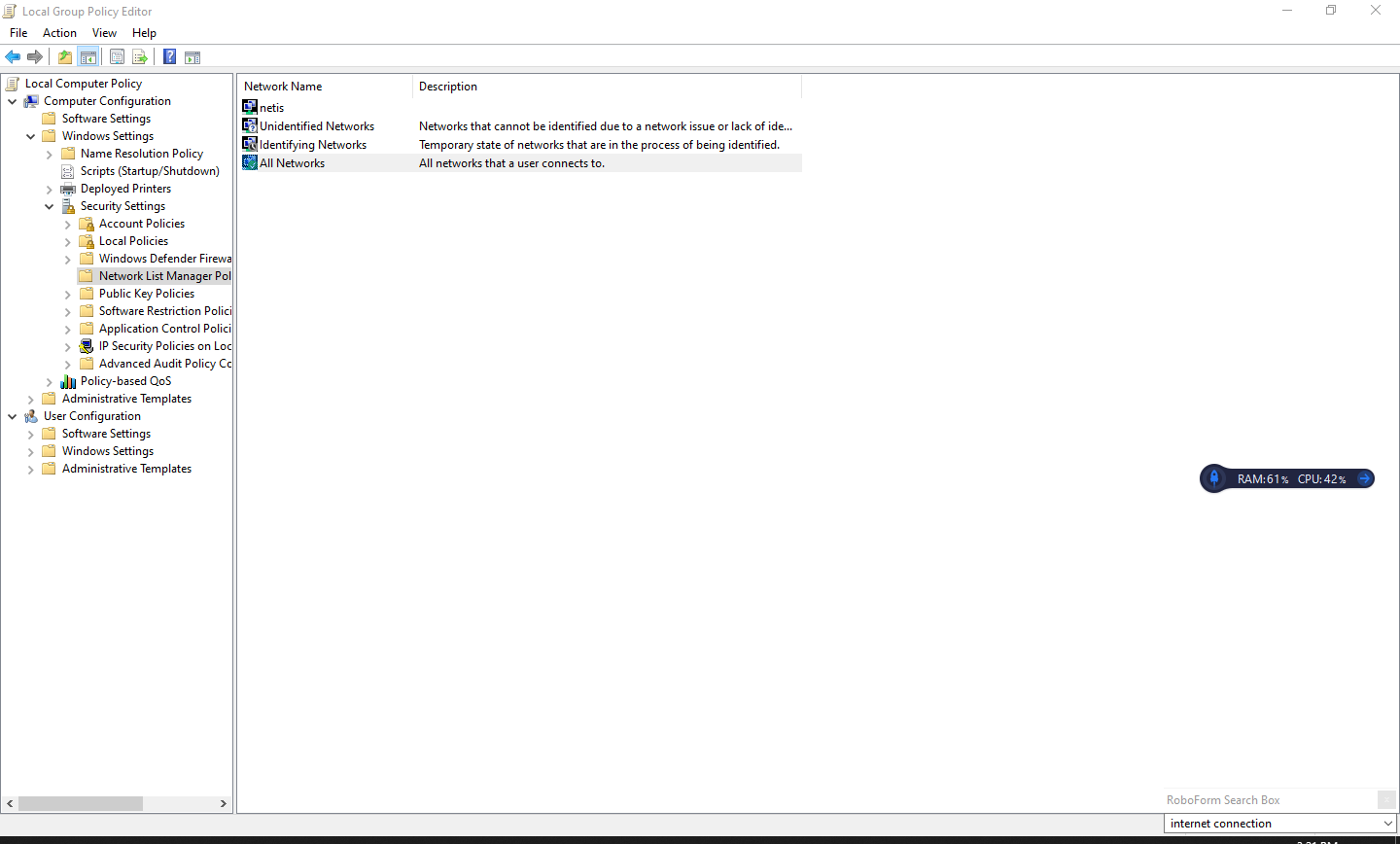This screenshot has width=1400, height=844.
Task: Expand the Account Policies node
Action: click(68, 225)
